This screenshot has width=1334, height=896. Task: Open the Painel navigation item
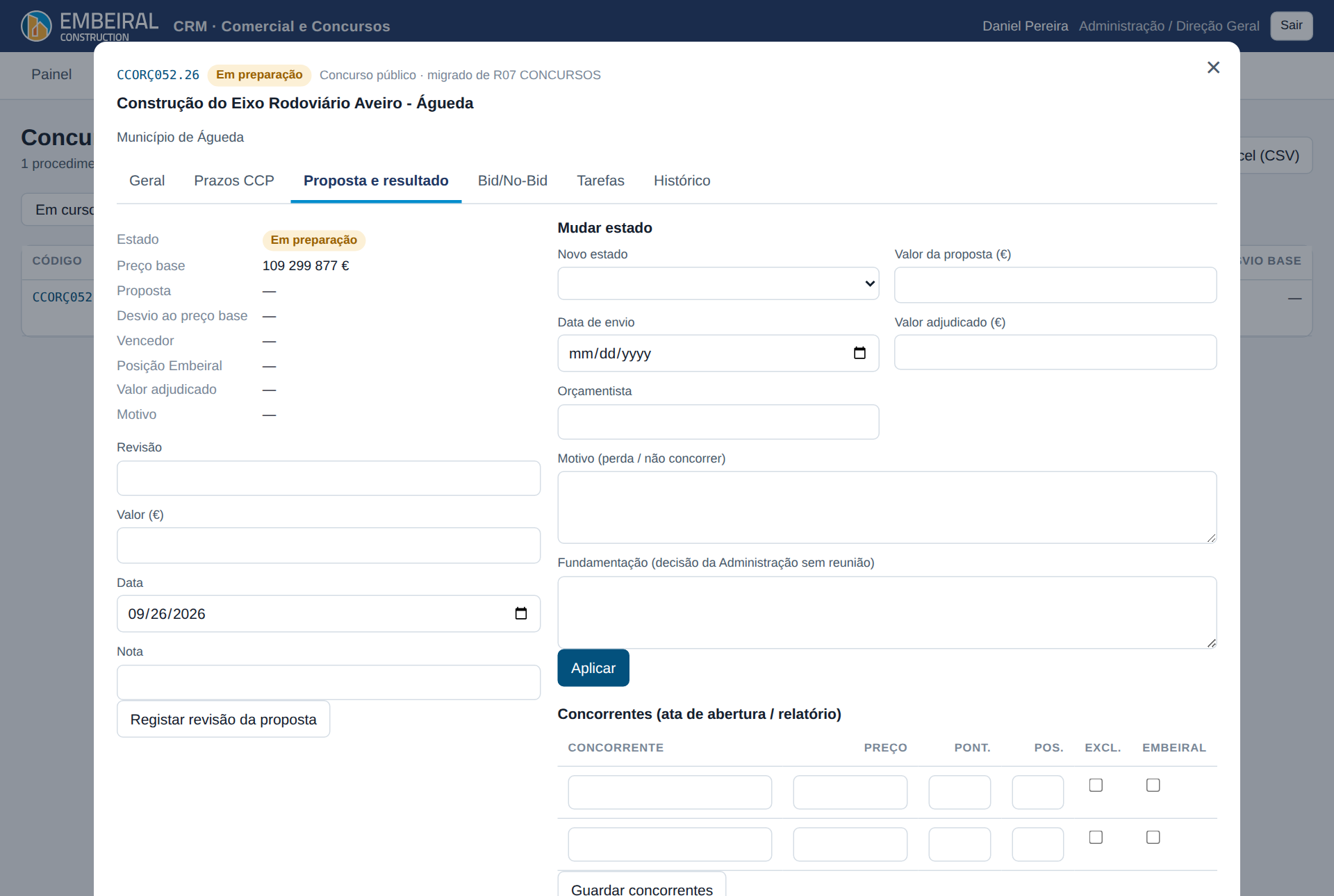pos(51,74)
